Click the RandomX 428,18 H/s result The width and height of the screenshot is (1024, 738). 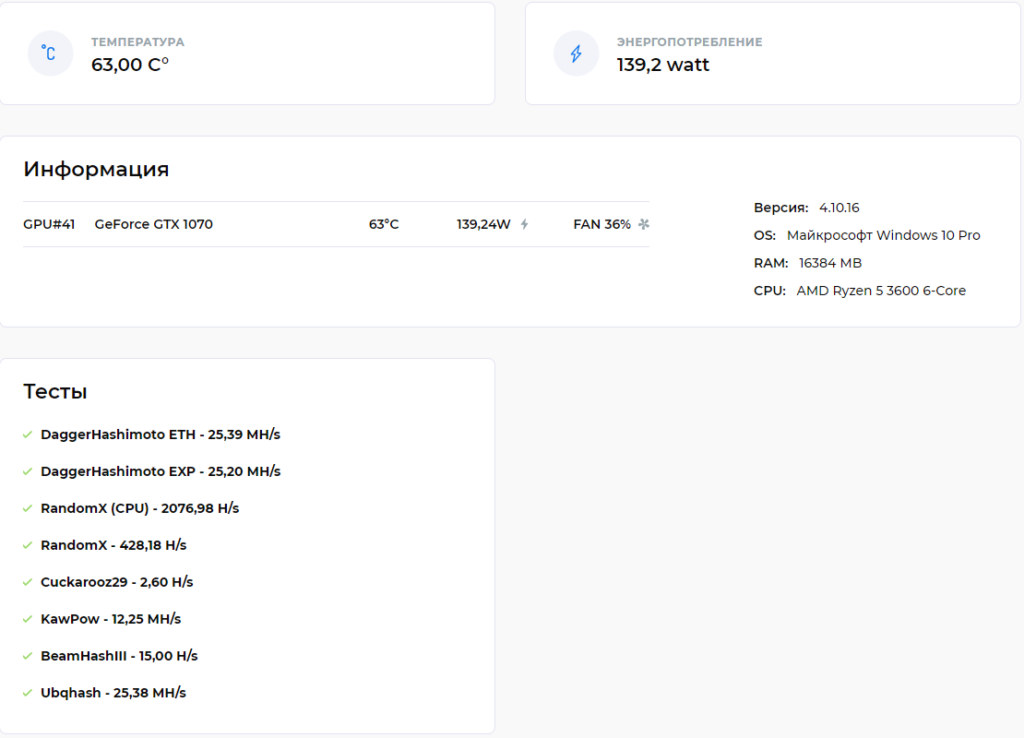tap(113, 545)
